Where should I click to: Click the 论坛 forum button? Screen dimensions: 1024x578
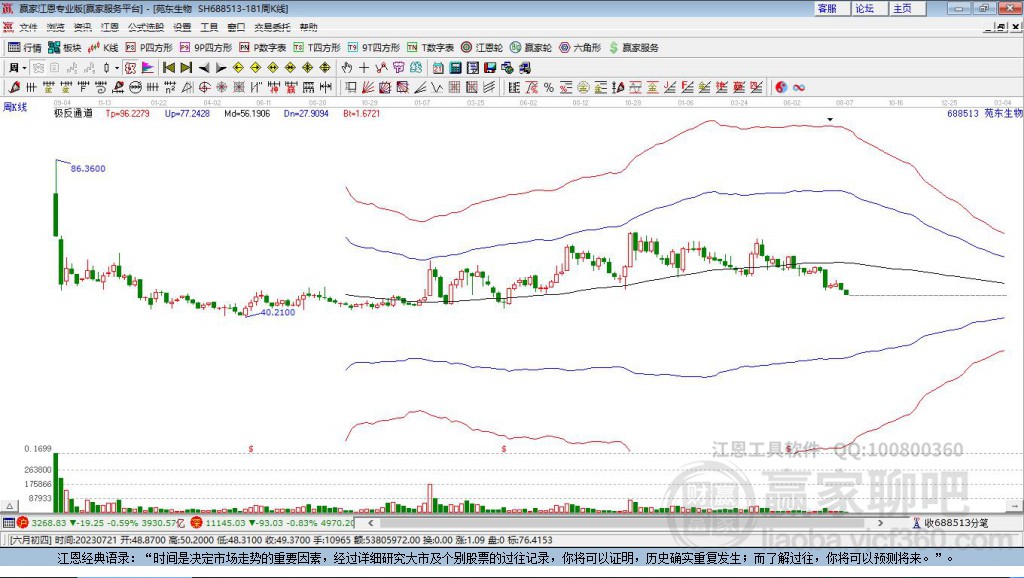click(x=868, y=8)
